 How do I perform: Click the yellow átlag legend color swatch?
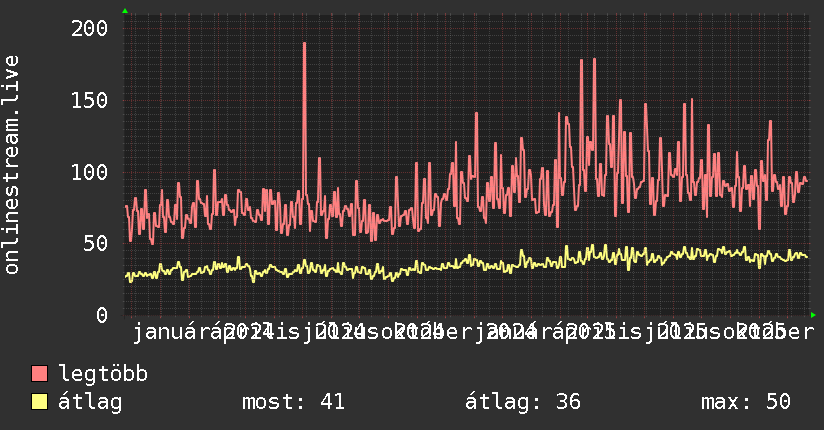(x=39, y=402)
